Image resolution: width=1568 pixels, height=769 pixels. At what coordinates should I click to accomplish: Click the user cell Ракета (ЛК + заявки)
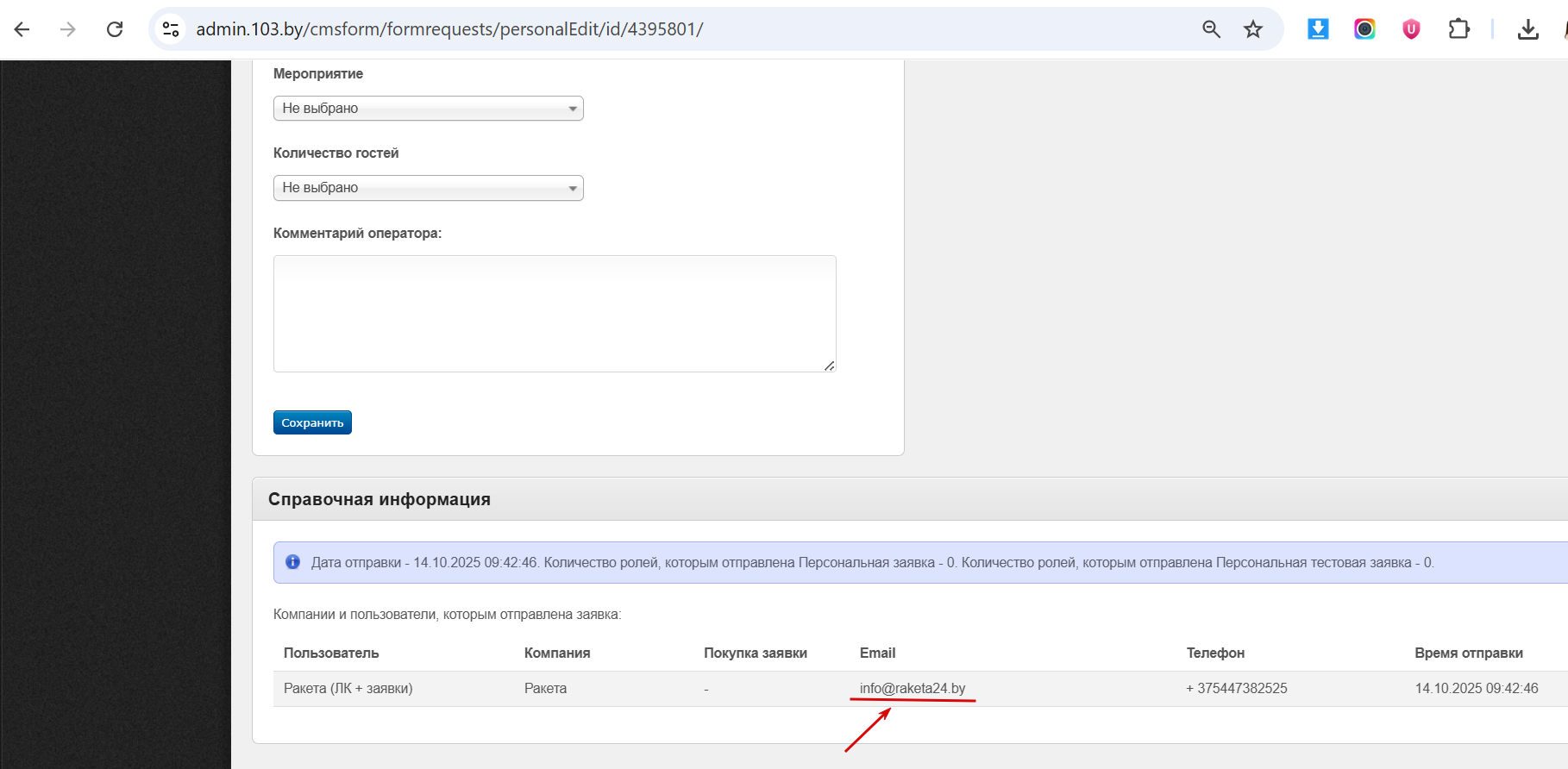tap(348, 688)
